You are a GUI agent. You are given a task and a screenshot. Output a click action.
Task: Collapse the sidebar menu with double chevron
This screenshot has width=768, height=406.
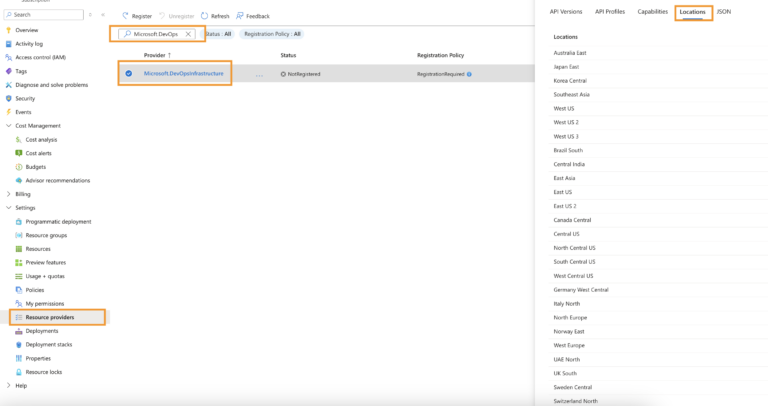[103, 15]
